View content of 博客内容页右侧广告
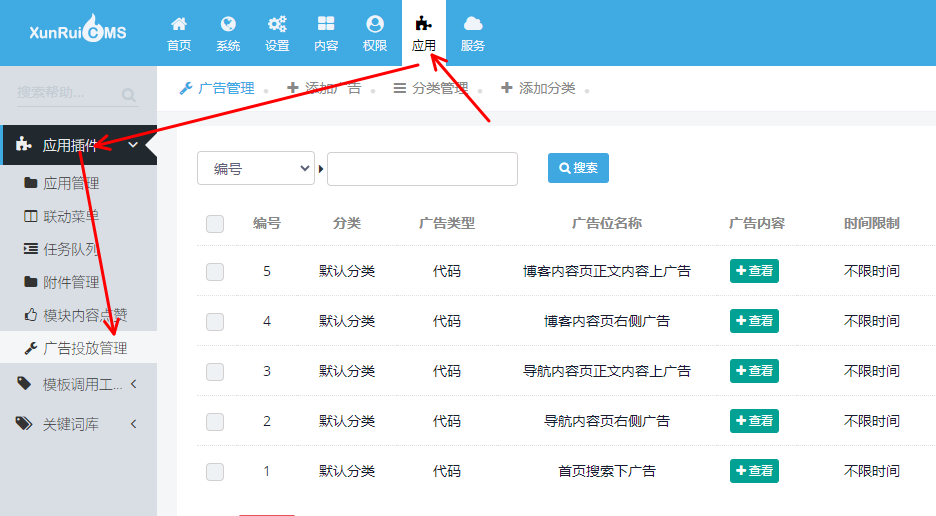Image resolution: width=936 pixels, height=516 pixels. (754, 321)
